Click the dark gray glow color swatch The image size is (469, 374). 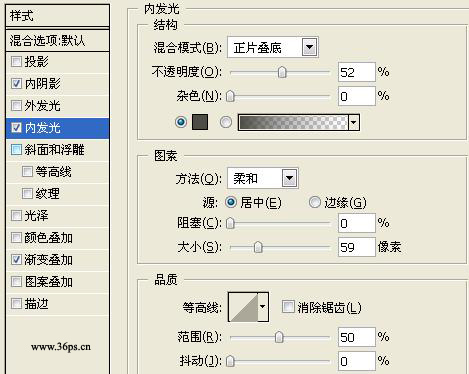(200, 122)
